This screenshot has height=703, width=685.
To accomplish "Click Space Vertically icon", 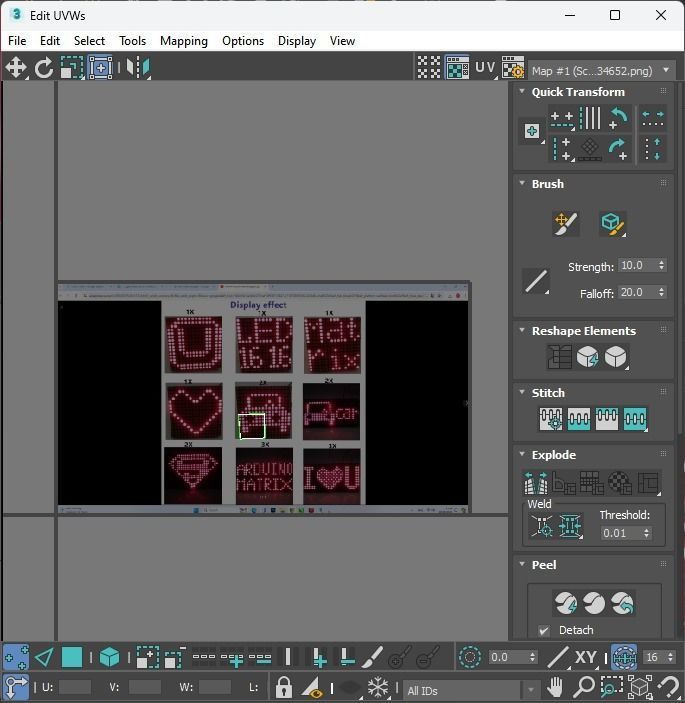I will pos(653,149).
